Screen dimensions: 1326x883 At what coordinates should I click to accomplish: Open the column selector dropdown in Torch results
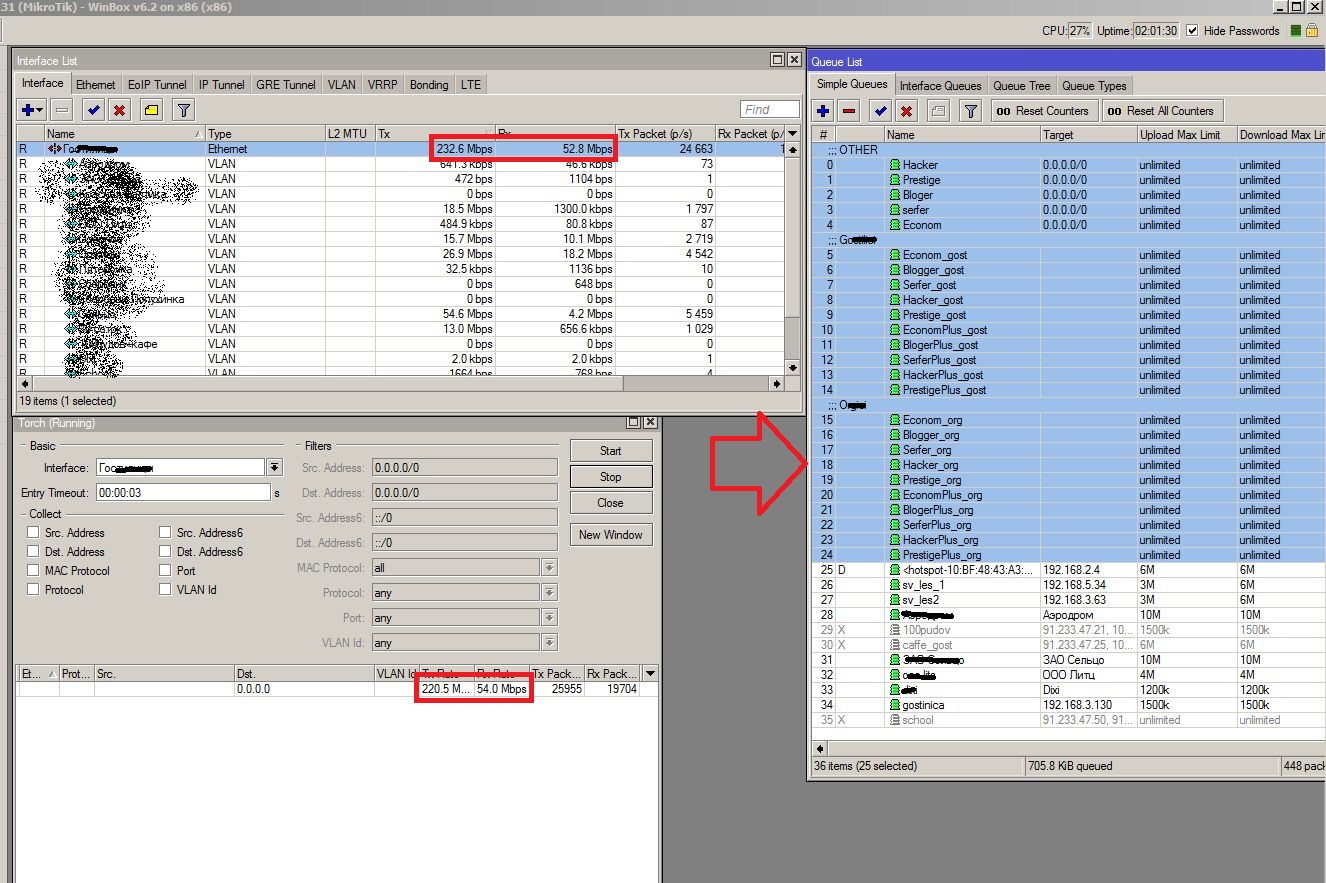[650, 674]
